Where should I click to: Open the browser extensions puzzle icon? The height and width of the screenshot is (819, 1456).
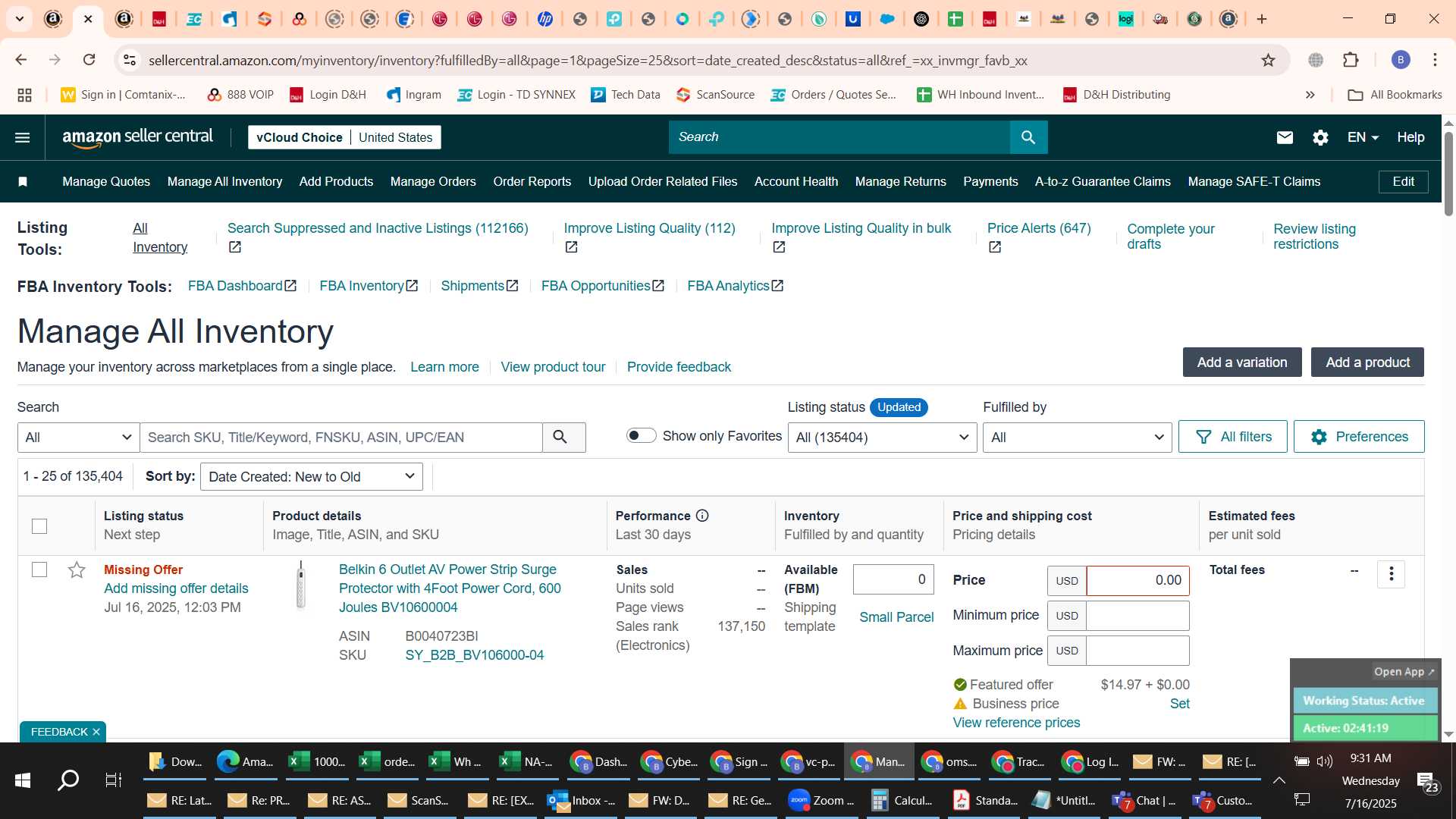click(x=1351, y=60)
